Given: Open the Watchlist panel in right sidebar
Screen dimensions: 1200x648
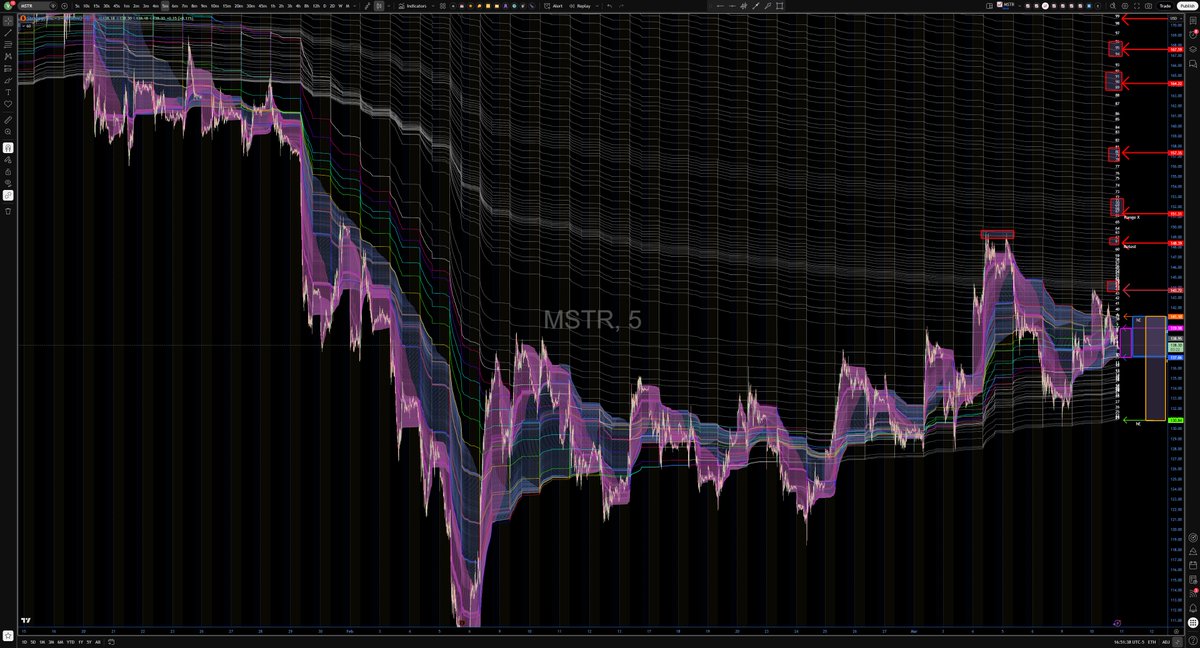Looking at the screenshot, I should [x=1193, y=20].
